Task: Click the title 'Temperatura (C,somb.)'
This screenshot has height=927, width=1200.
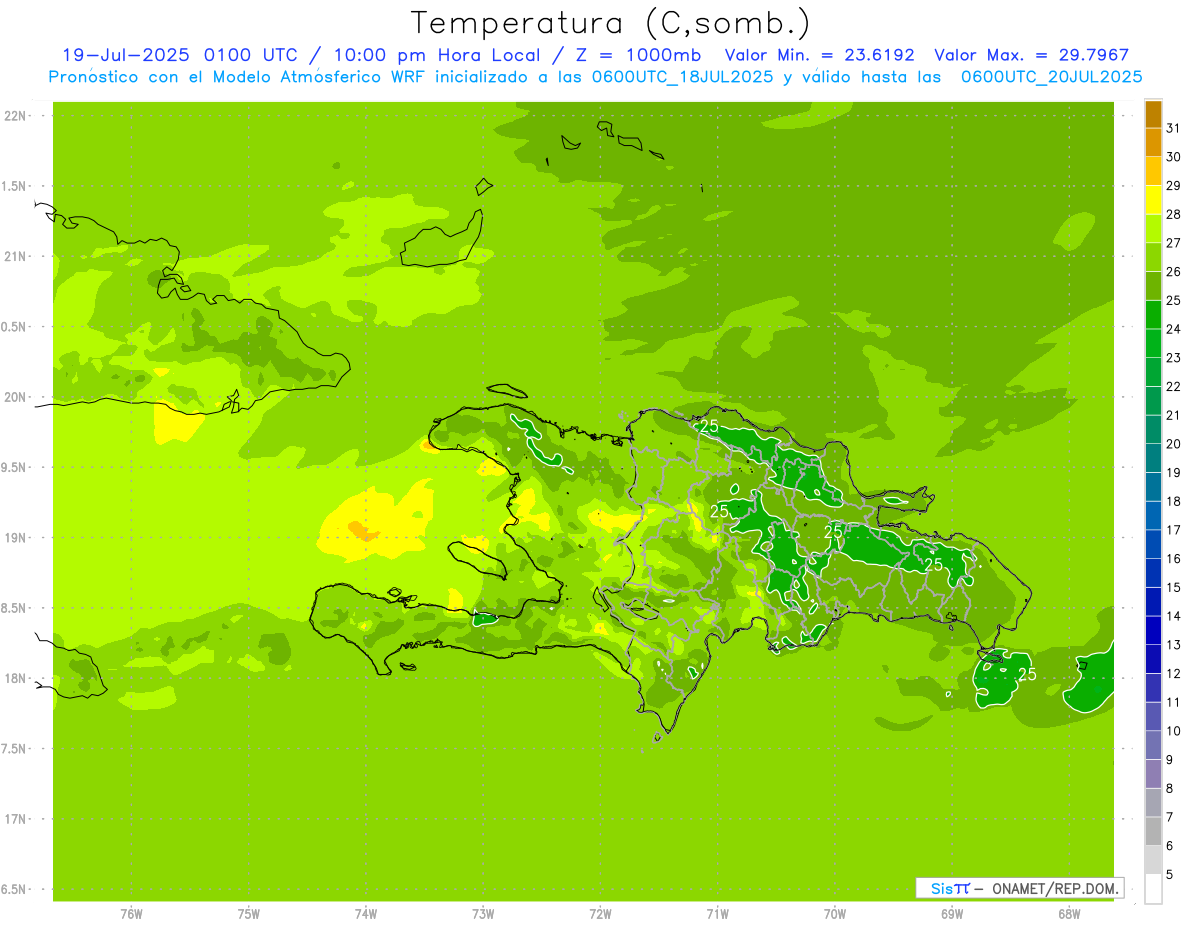Action: click(x=611, y=23)
